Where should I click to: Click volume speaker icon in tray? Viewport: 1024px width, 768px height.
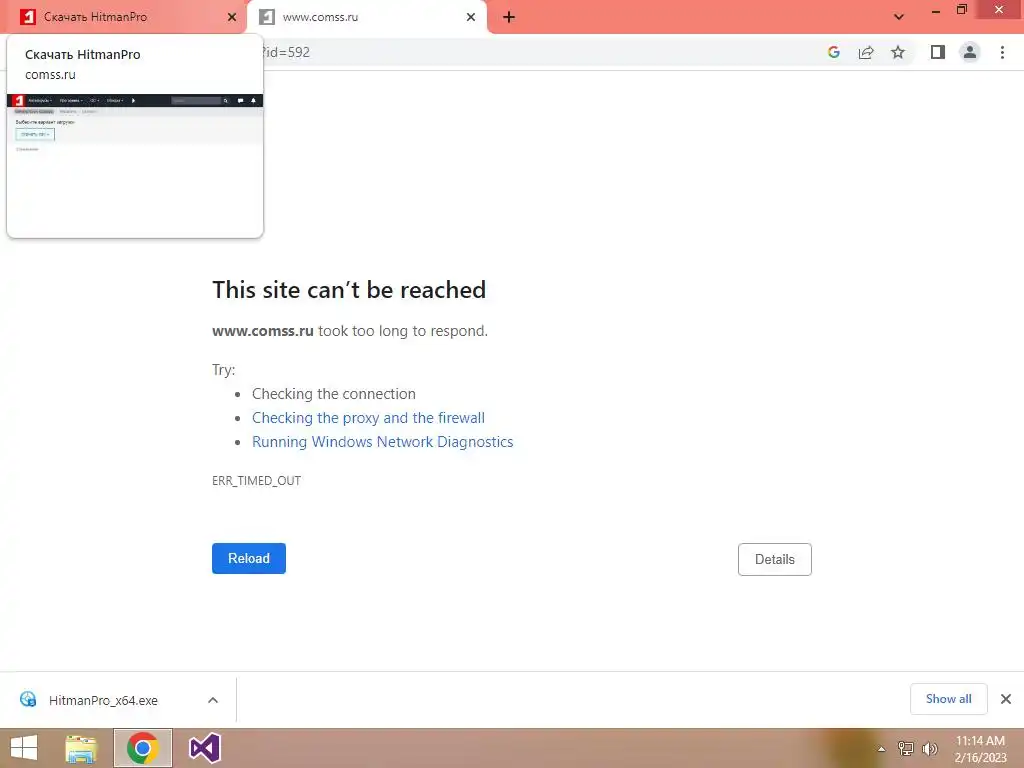pos(930,749)
